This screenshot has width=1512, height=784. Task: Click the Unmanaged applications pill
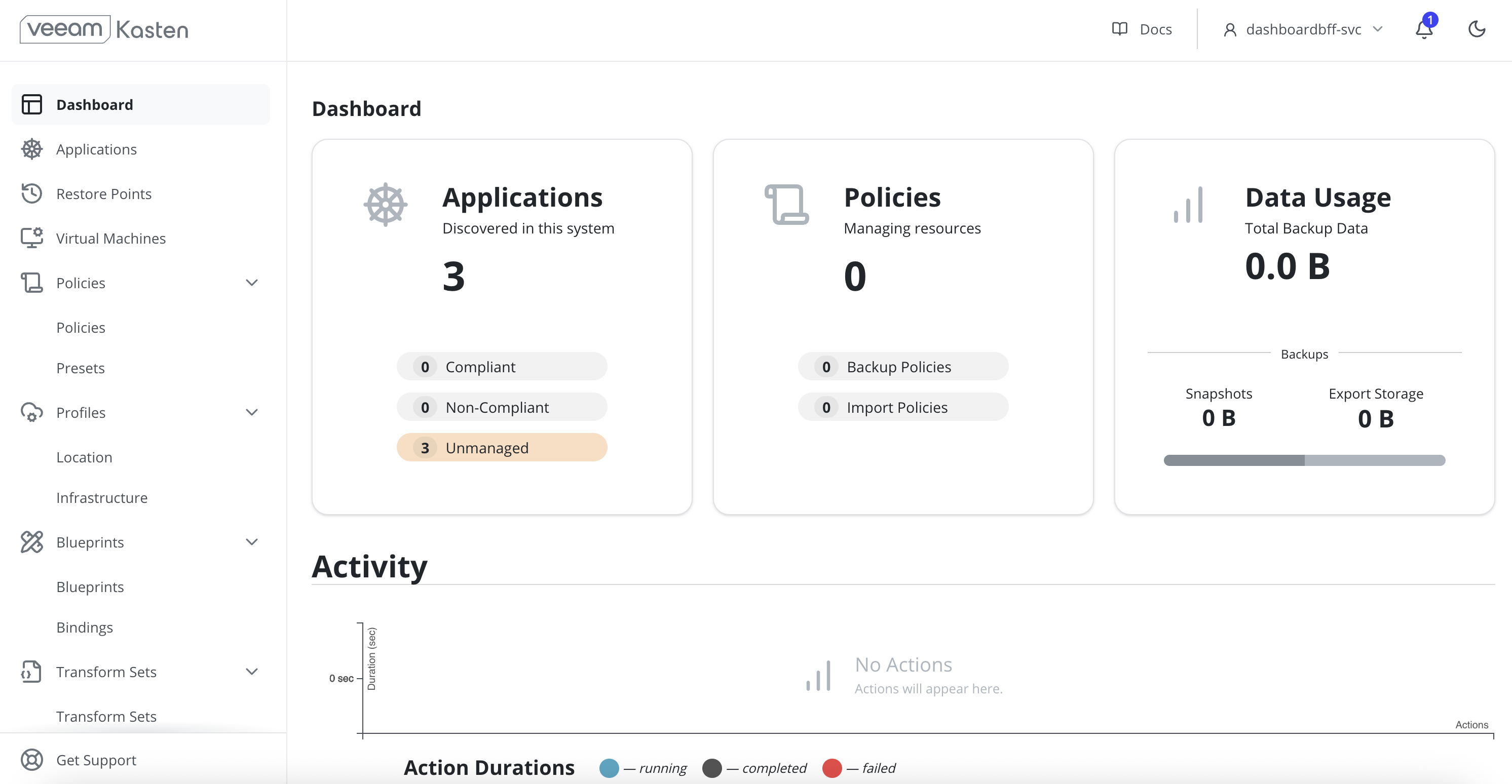pyautogui.click(x=502, y=448)
